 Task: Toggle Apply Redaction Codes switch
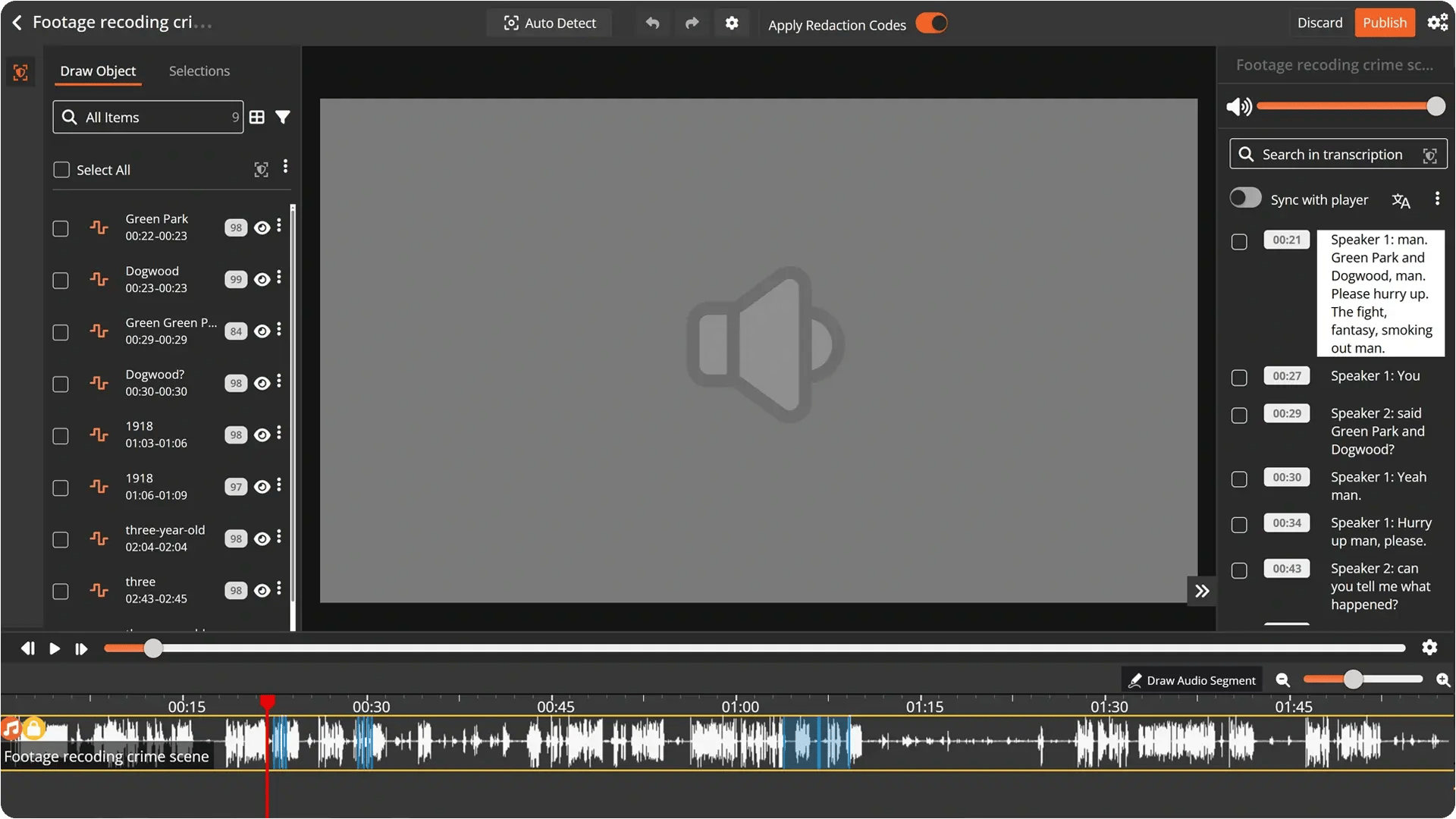click(931, 24)
